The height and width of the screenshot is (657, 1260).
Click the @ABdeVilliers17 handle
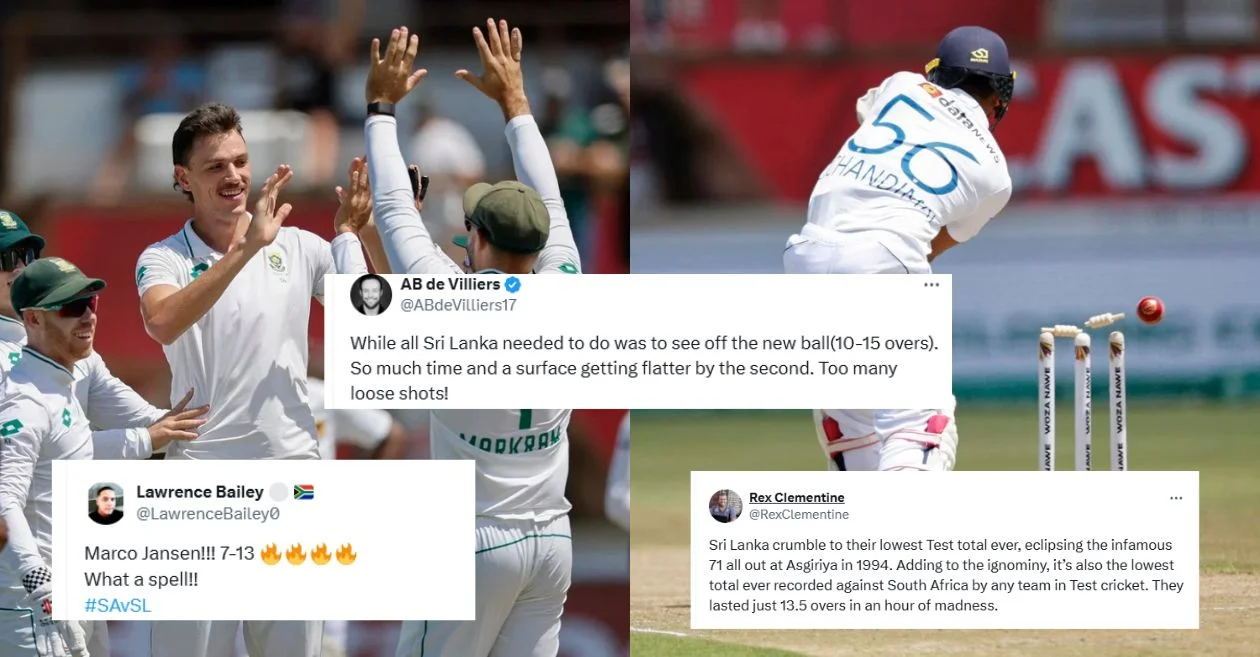pyautogui.click(x=459, y=305)
